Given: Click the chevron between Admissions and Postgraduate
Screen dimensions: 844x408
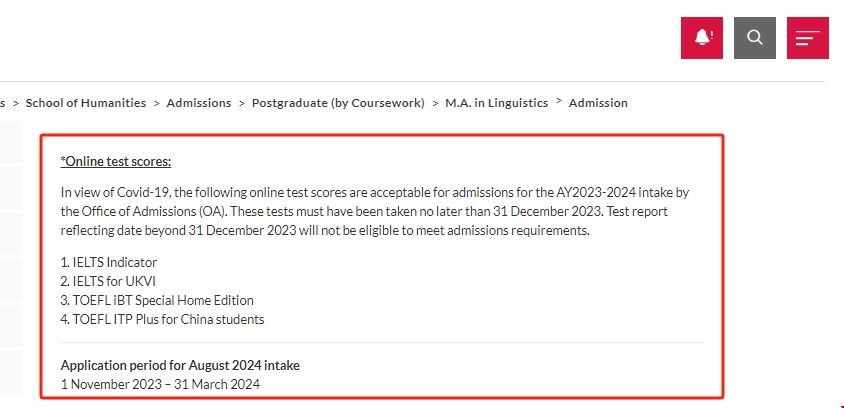Looking at the screenshot, I should pos(242,103).
